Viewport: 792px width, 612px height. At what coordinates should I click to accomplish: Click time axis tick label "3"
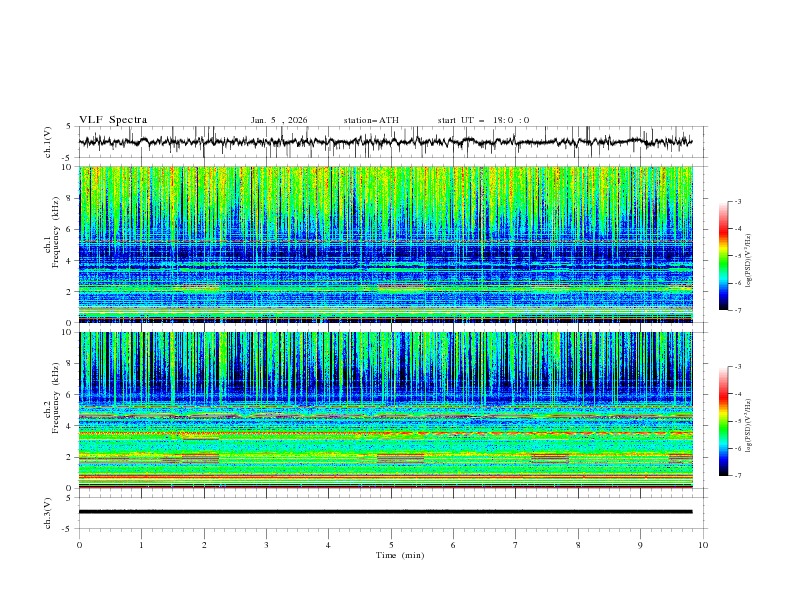(x=266, y=545)
